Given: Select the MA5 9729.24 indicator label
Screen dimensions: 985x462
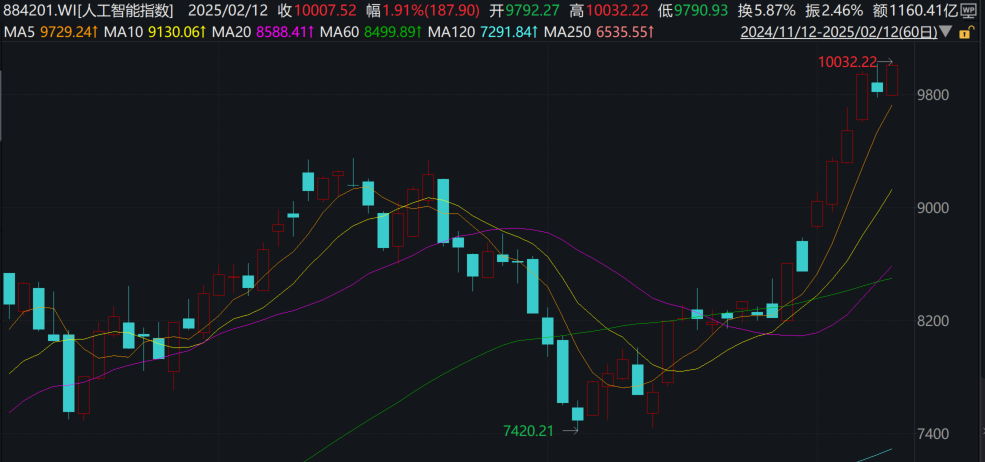Looking at the screenshot, I should point(51,32).
